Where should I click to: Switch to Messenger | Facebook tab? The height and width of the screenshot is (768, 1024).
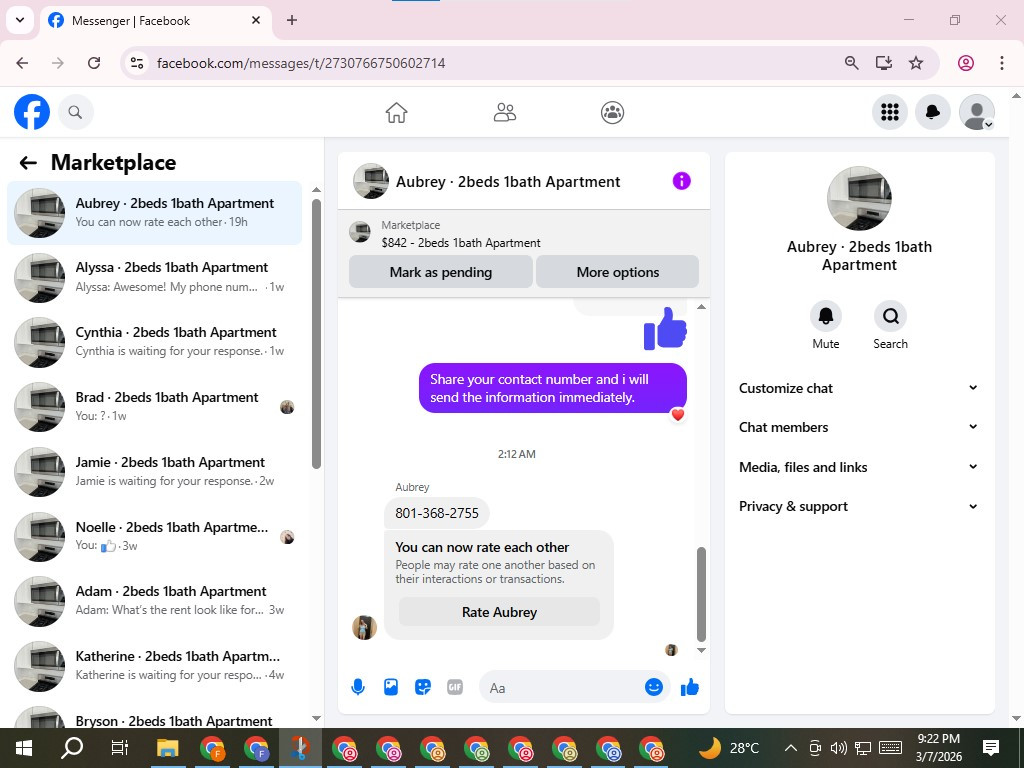(x=155, y=20)
